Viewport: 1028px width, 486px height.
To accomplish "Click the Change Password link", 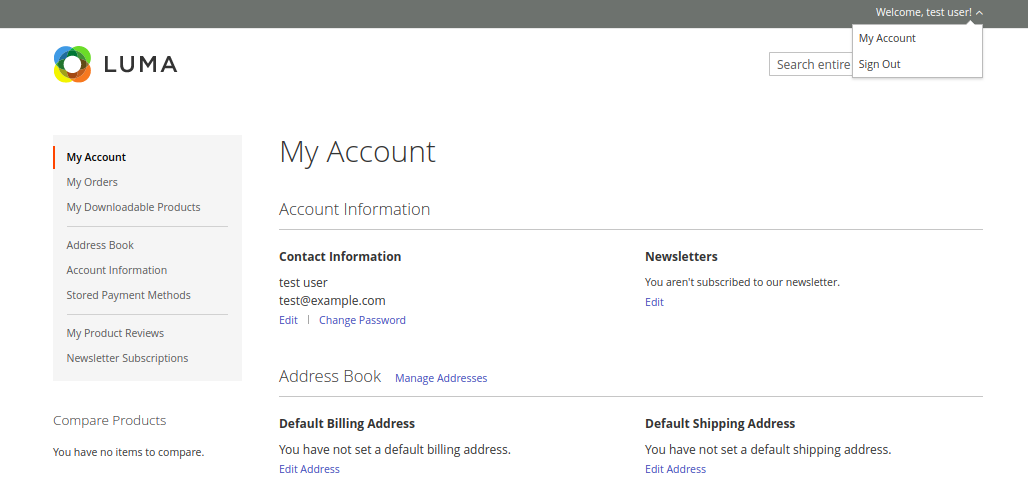I will pos(363,320).
